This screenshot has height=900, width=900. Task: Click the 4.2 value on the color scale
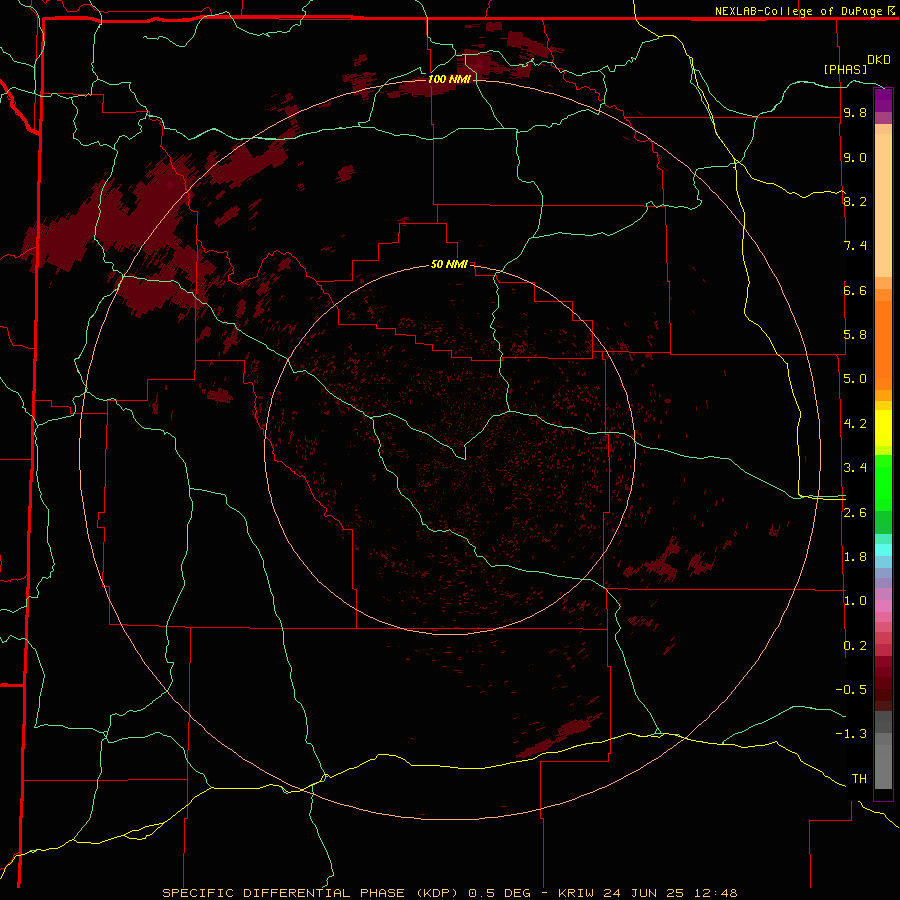[855, 424]
